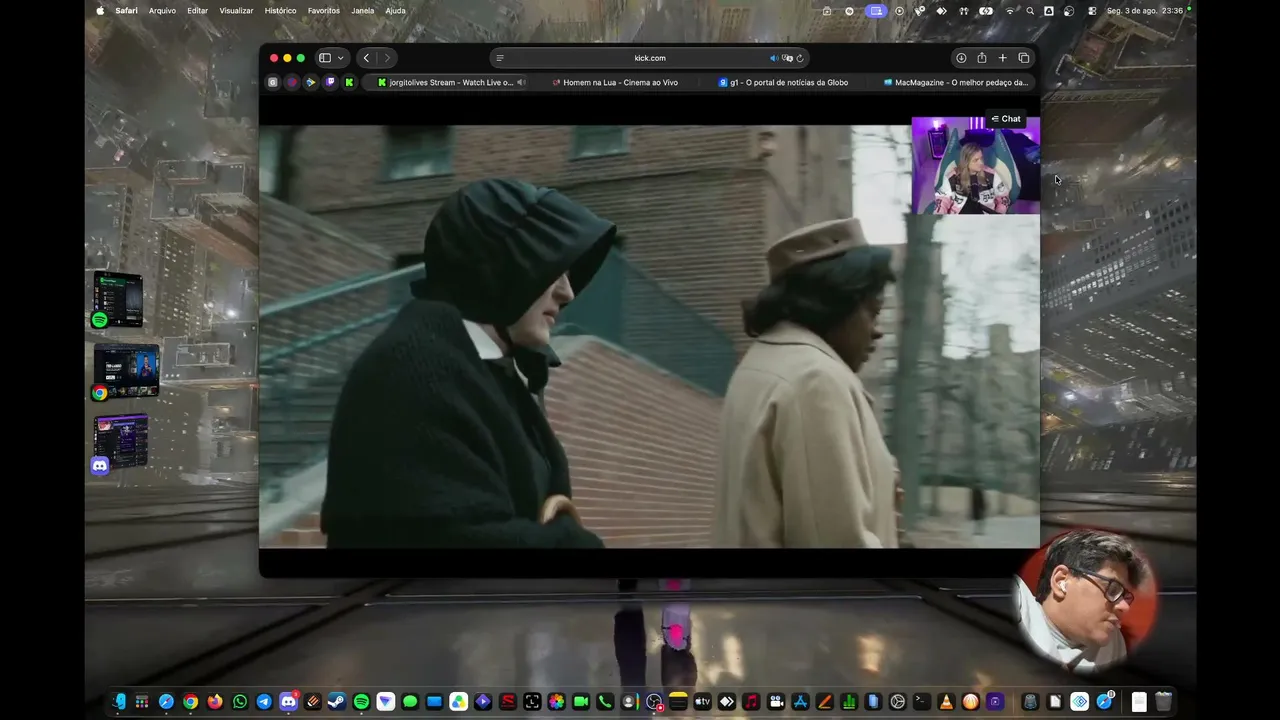Open Music from the Dock
Screen dimensions: 1280x720
point(751,702)
